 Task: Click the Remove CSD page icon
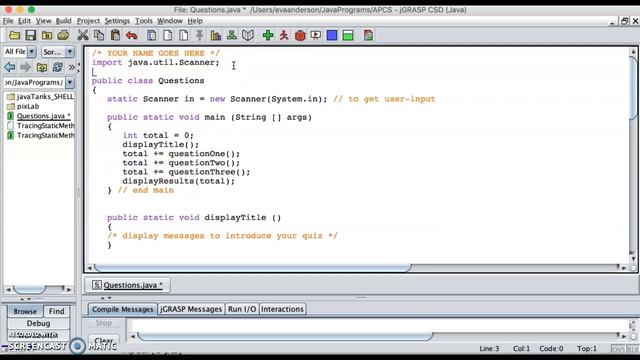pos(167,36)
